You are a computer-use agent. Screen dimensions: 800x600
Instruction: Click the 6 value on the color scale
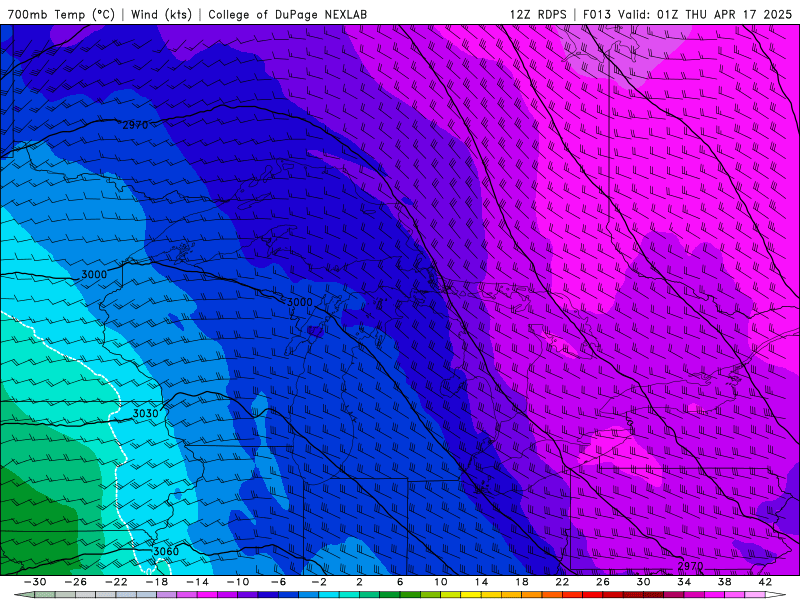point(400,582)
